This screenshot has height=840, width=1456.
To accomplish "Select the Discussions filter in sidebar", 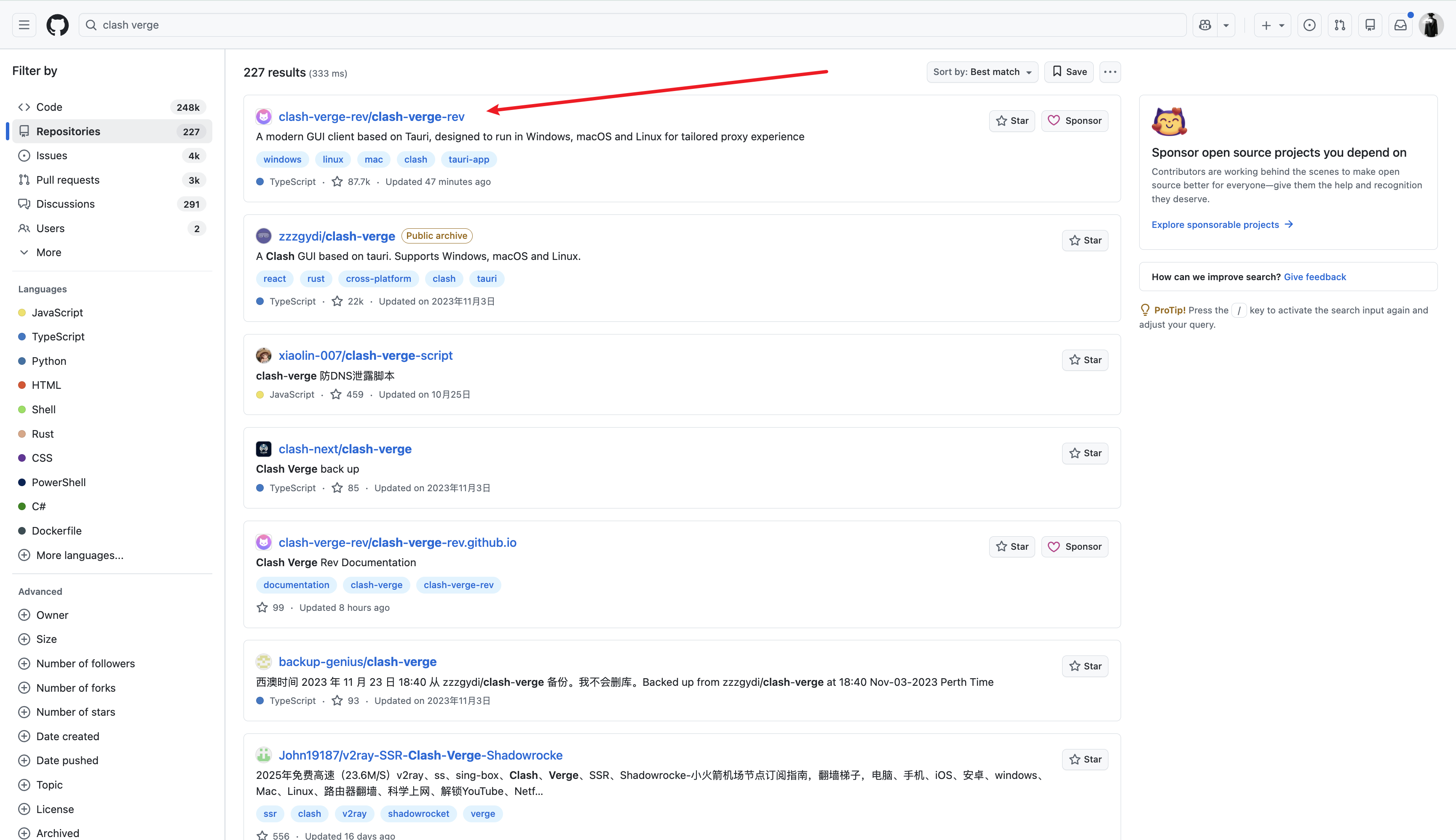I will (x=65, y=203).
